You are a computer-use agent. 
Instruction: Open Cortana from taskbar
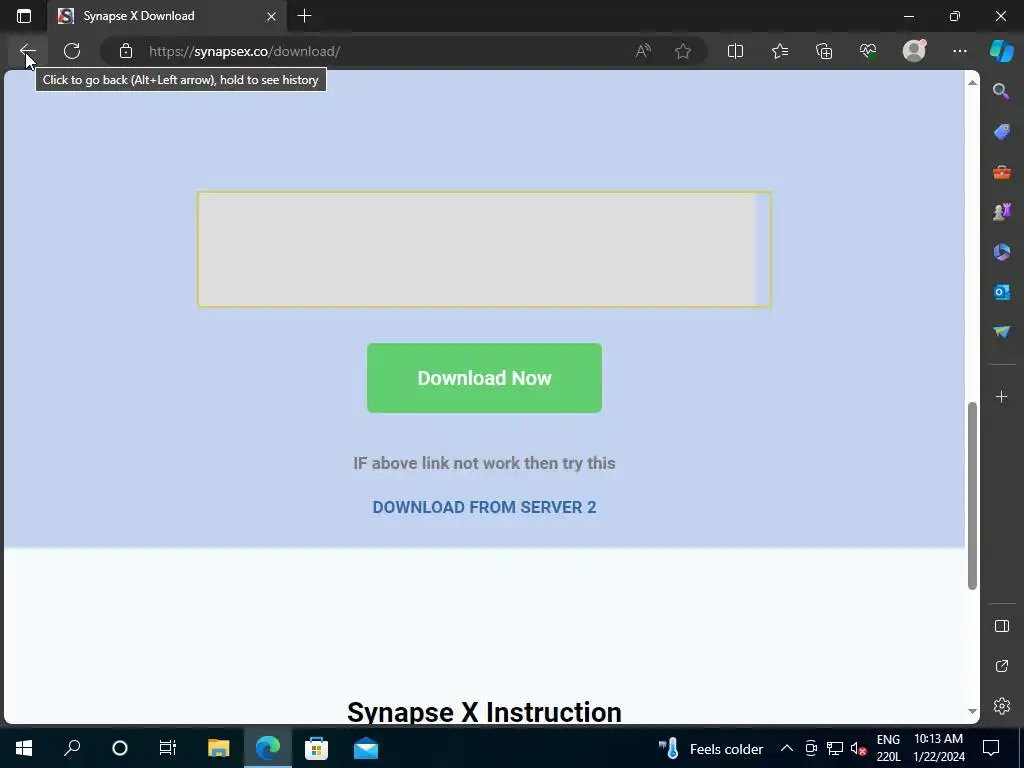[x=120, y=748]
